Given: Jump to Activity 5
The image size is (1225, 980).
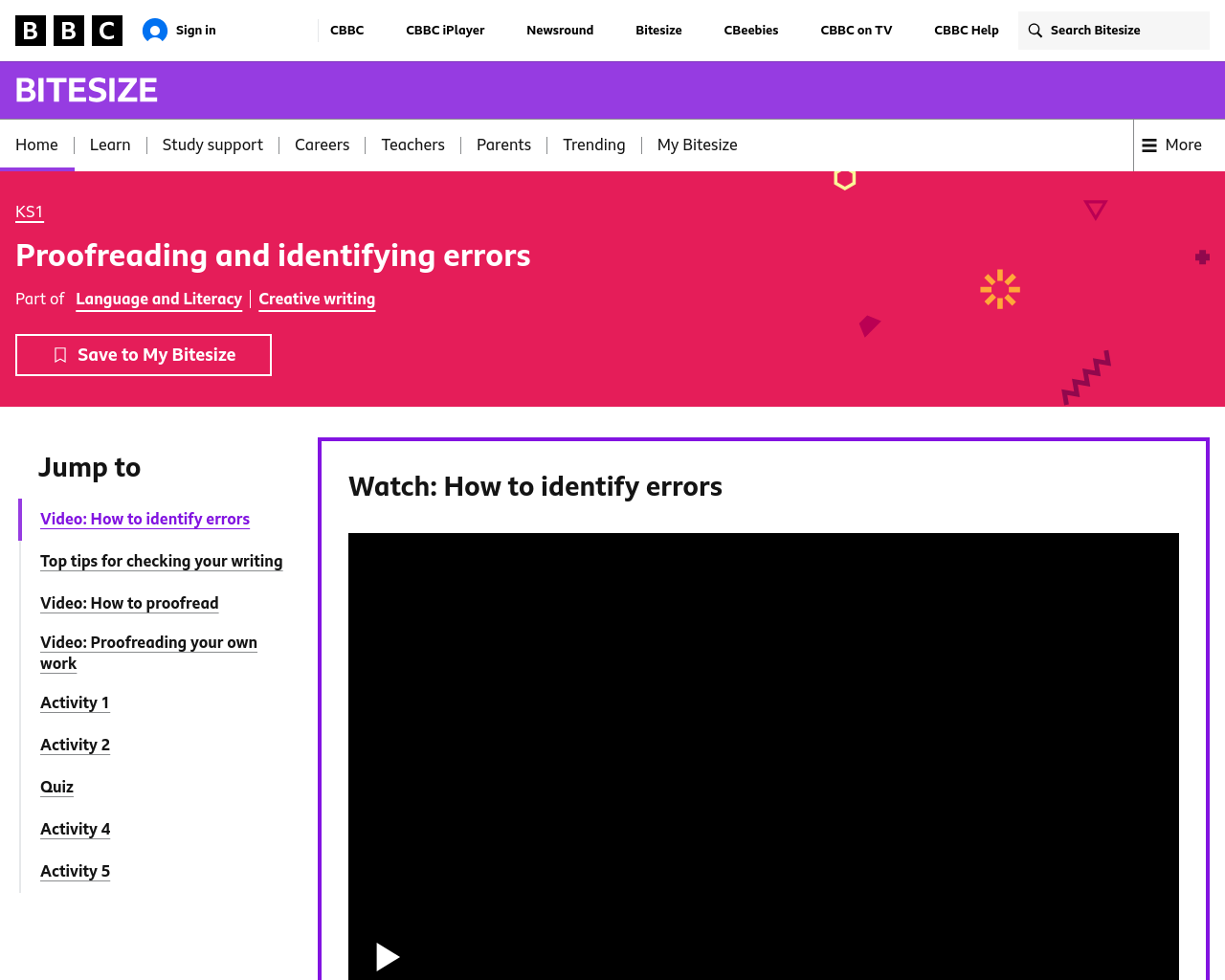Looking at the screenshot, I should 75,871.
